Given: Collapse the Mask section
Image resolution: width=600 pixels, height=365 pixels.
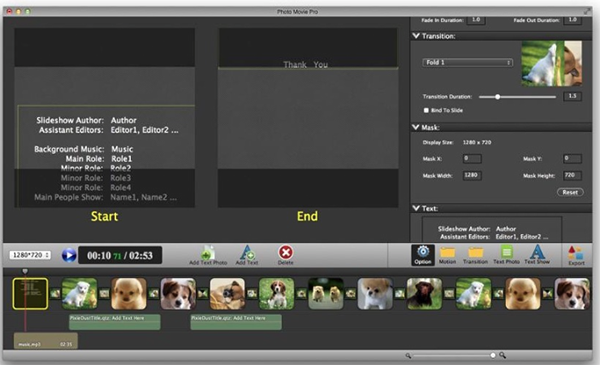Looking at the screenshot, I should 416,127.
